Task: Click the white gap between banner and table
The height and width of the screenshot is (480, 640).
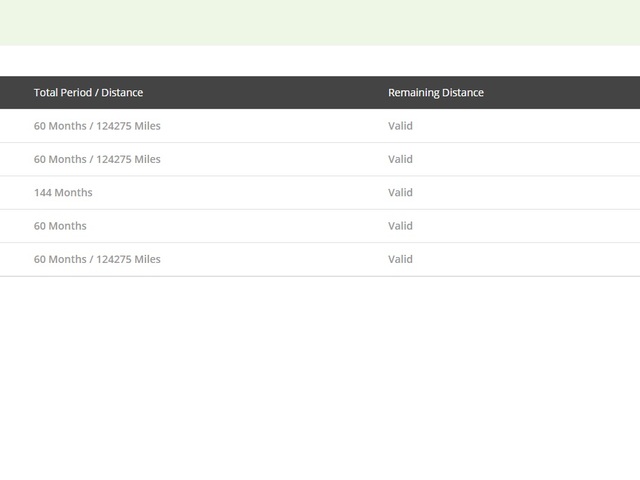Action: (x=320, y=61)
